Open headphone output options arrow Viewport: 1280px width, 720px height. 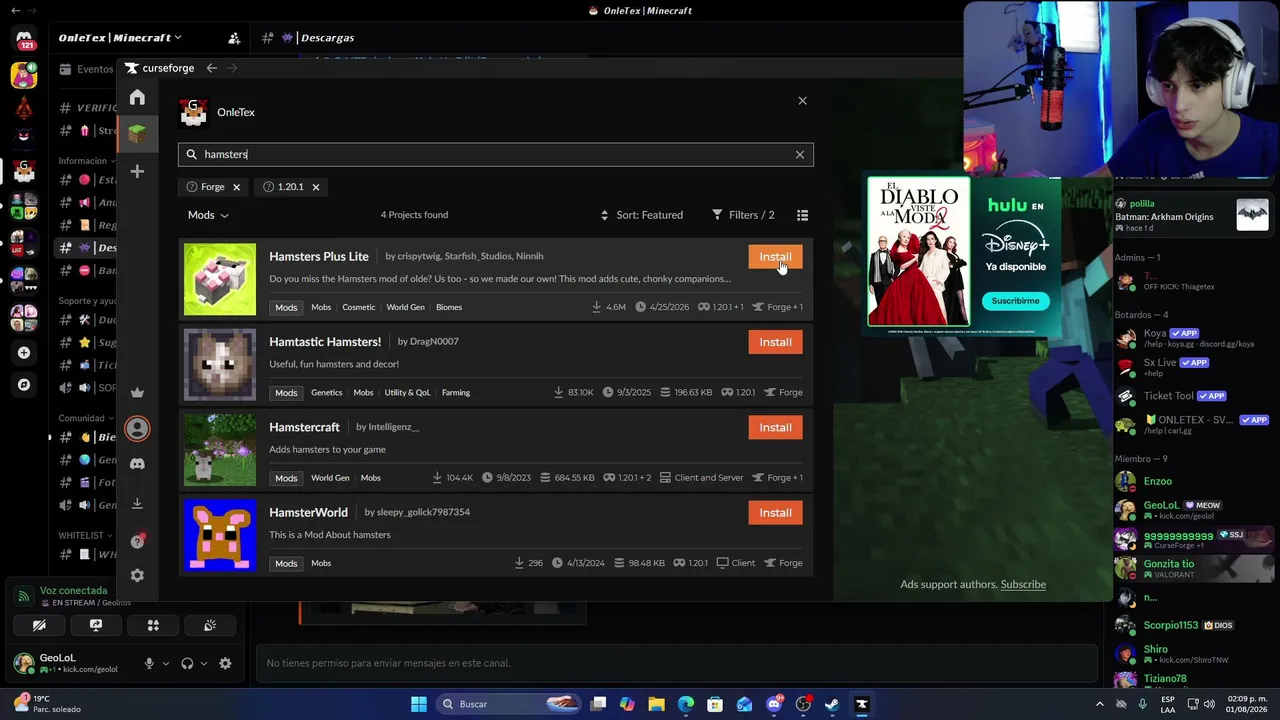pos(204,663)
